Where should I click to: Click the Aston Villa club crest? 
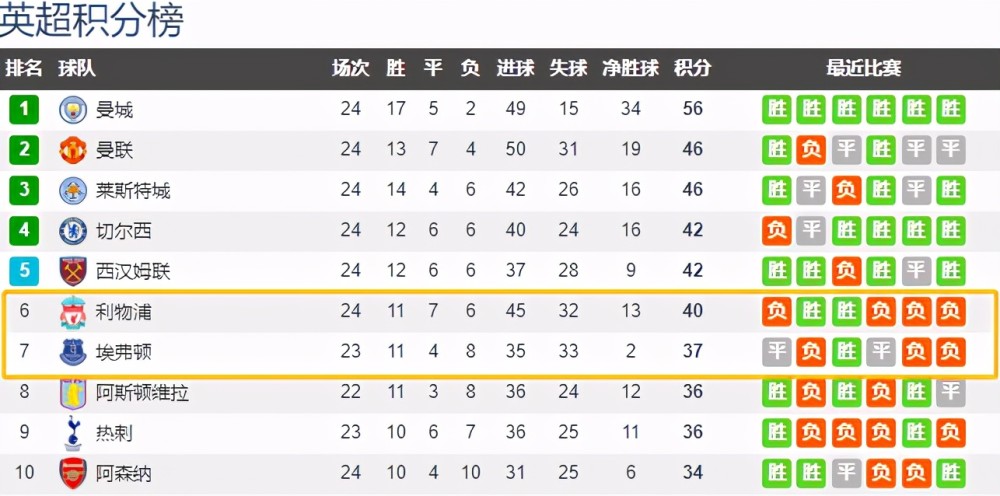click(x=73, y=392)
